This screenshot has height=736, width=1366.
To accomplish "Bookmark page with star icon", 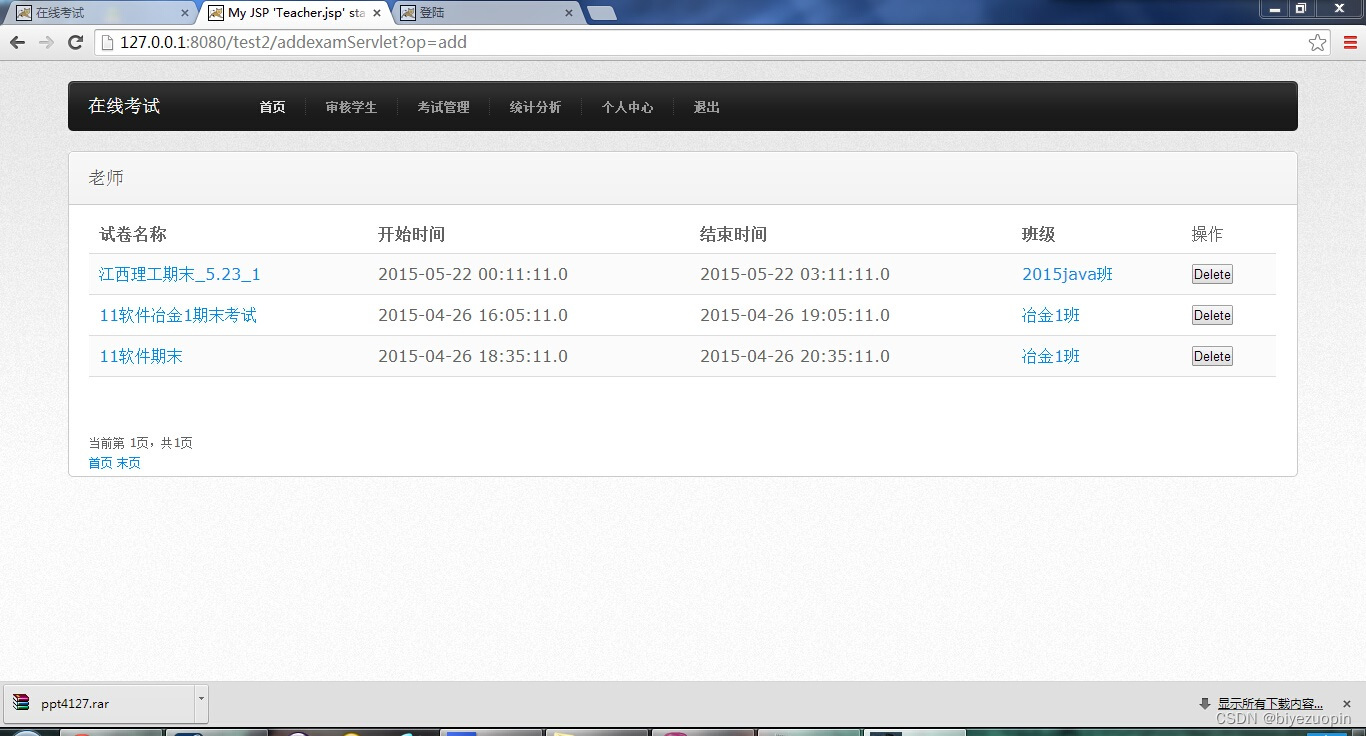I will [1317, 42].
